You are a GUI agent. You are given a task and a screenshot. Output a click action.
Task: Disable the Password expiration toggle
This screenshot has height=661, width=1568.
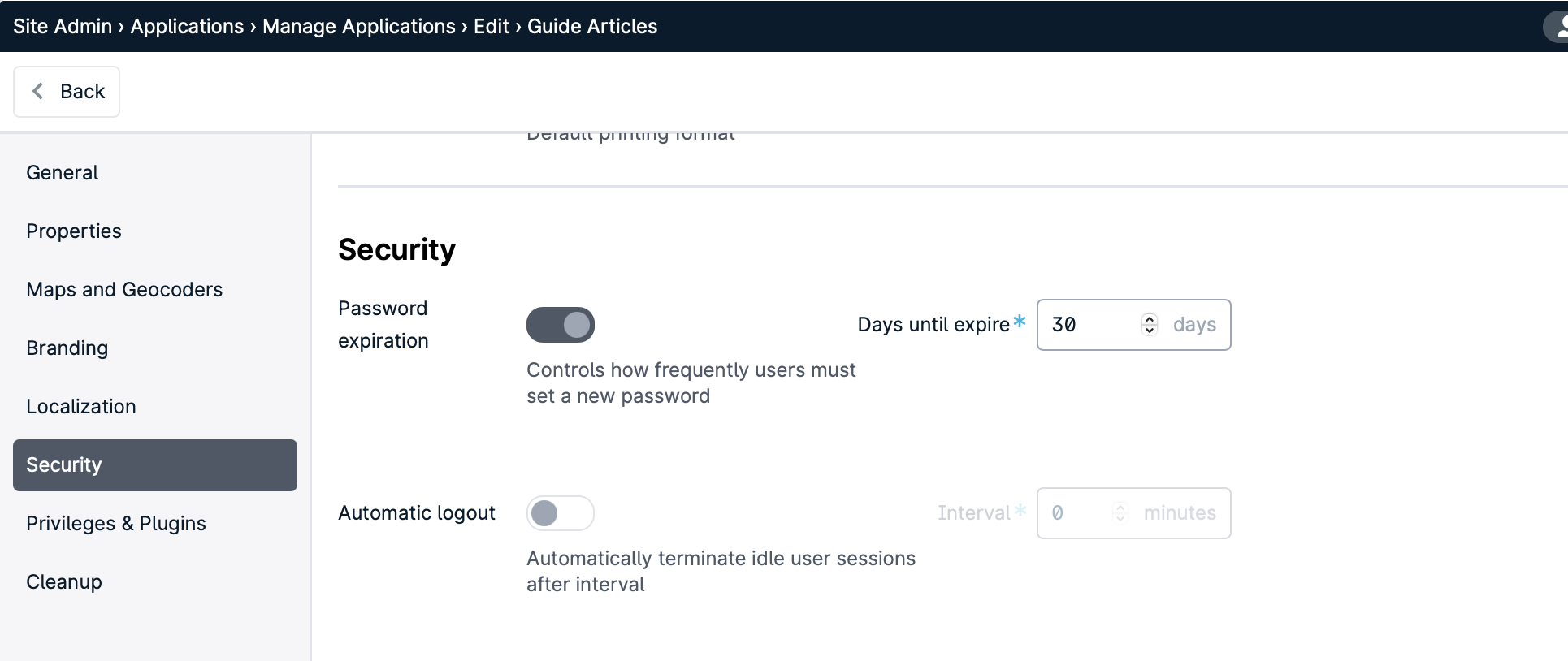click(x=561, y=325)
